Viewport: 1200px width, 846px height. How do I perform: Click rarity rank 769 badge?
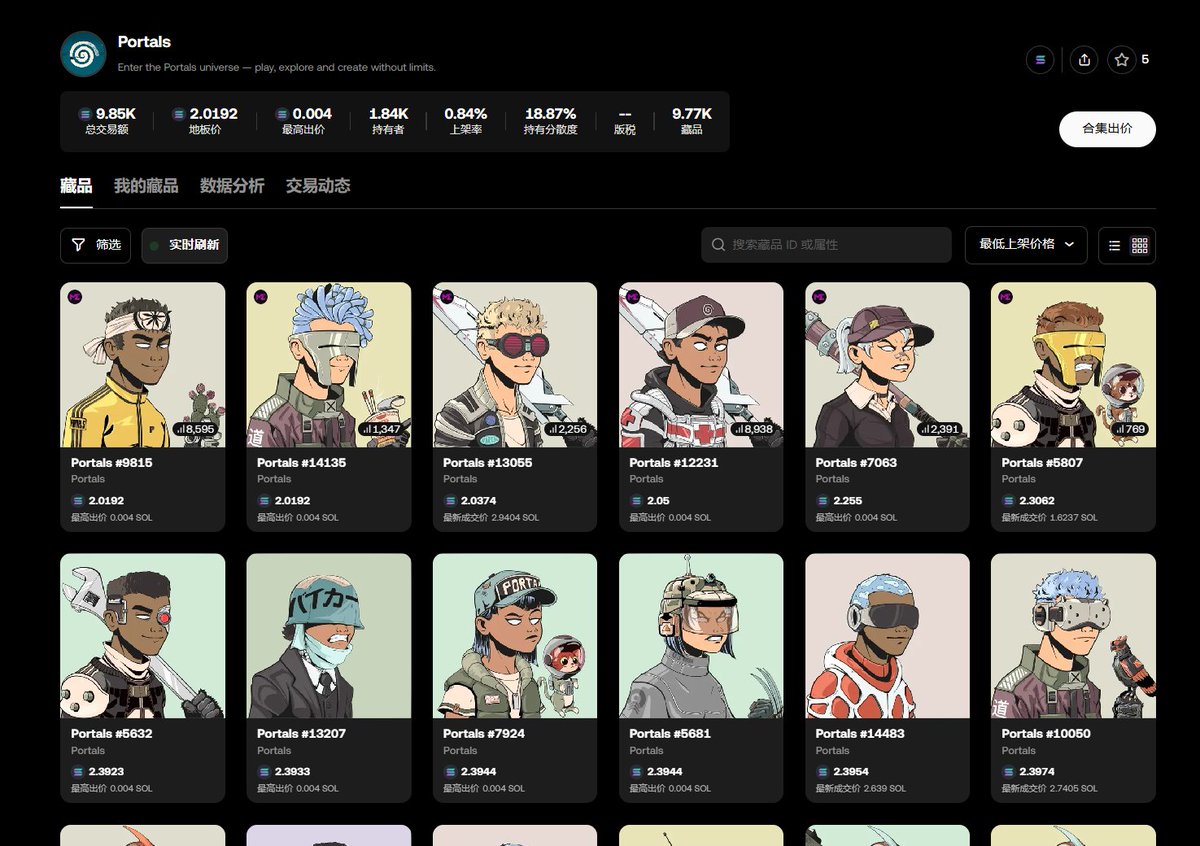click(x=1131, y=429)
